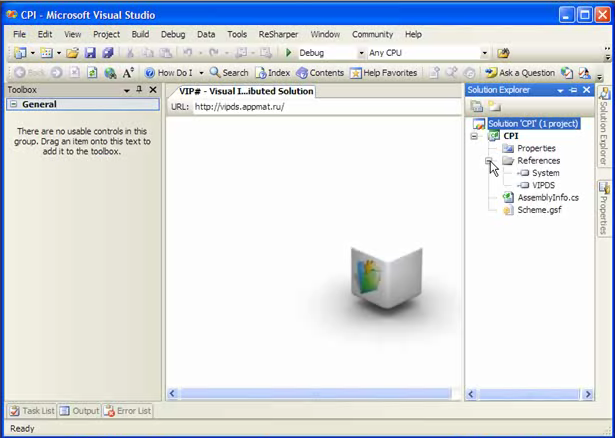Open the docked Properties side tab
615x438 pixels.
605,208
